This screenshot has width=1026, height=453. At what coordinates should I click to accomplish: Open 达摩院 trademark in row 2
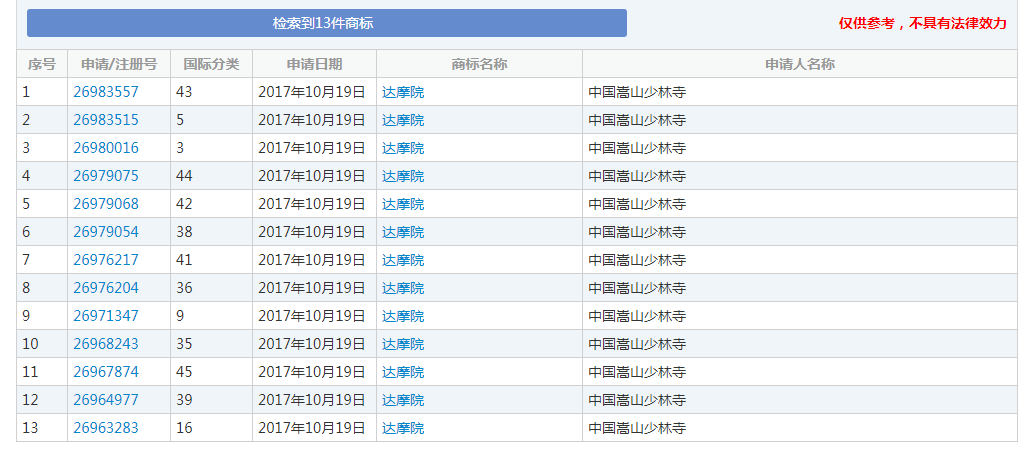403,120
